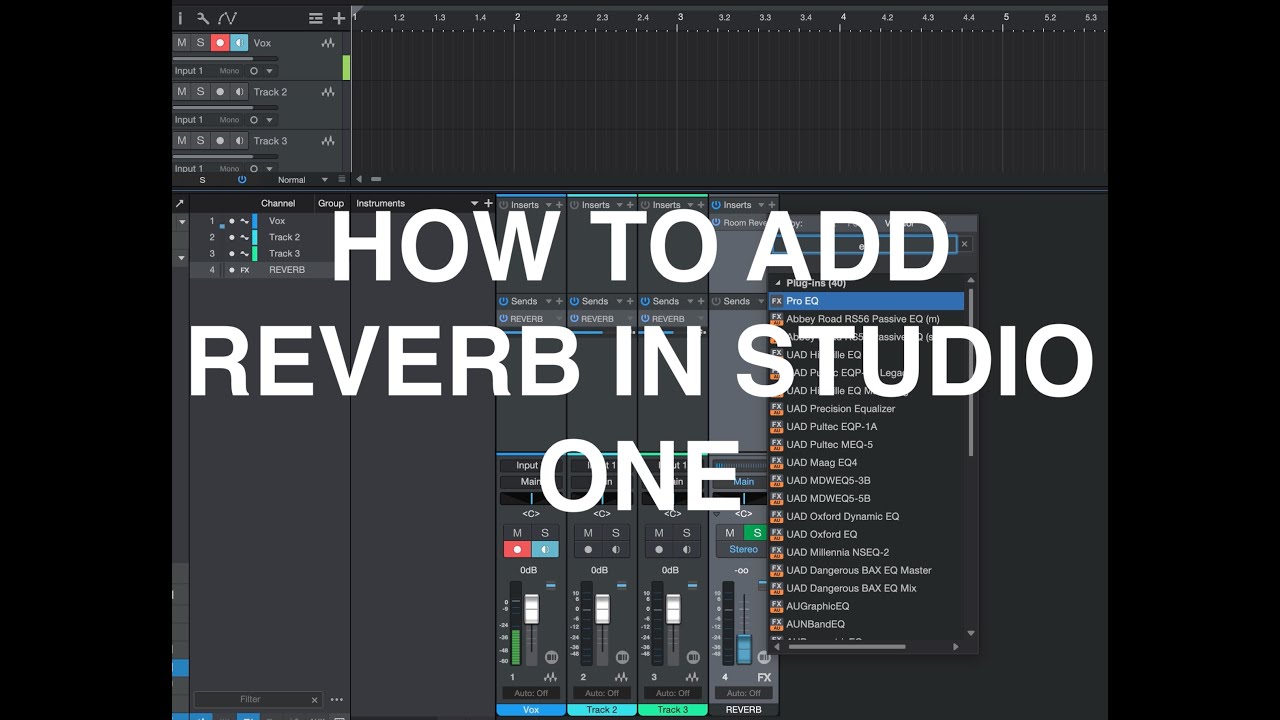Open the track list icon

(316, 18)
